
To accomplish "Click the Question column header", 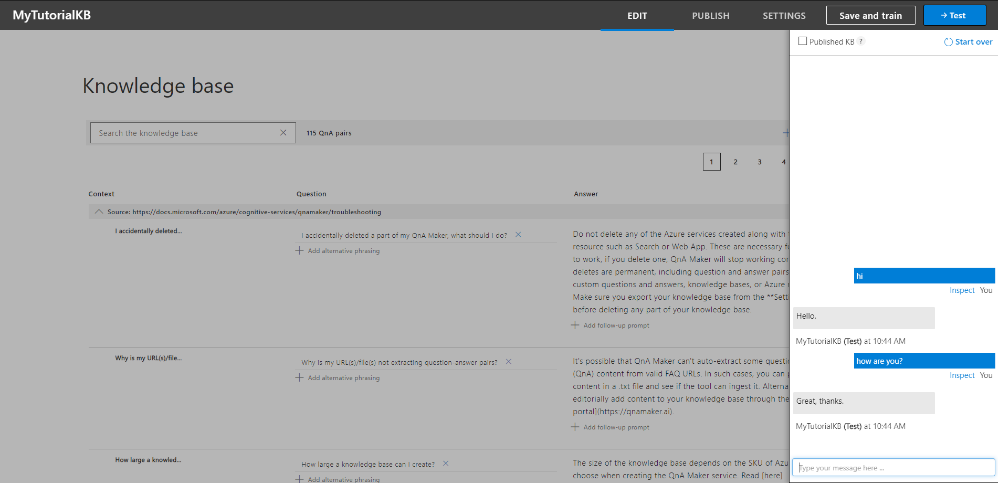I will pos(311,193).
